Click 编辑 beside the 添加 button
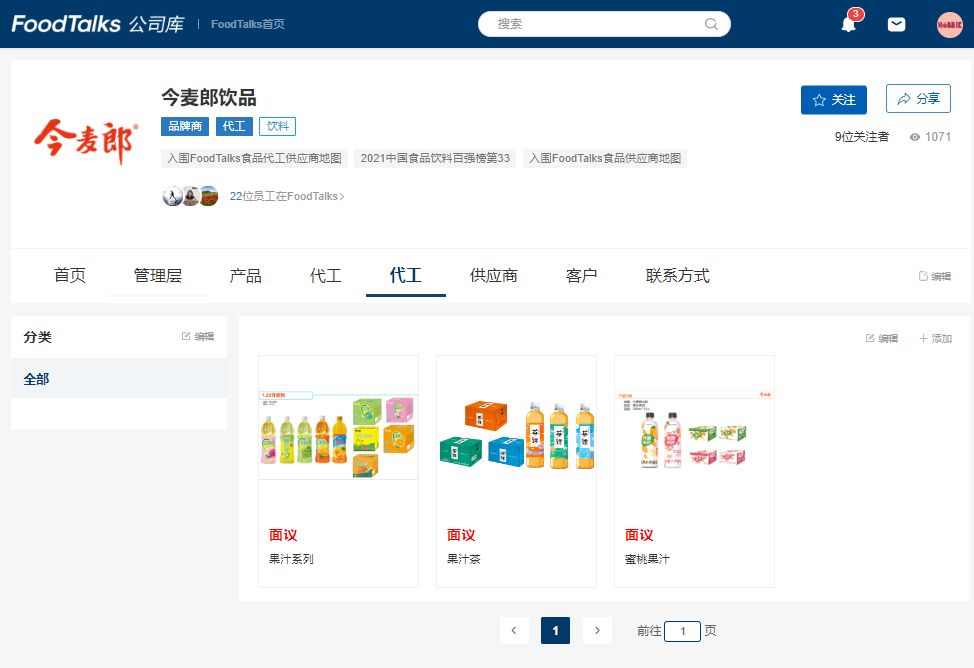The height and width of the screenshot is (668, 974). click(882, 338)
